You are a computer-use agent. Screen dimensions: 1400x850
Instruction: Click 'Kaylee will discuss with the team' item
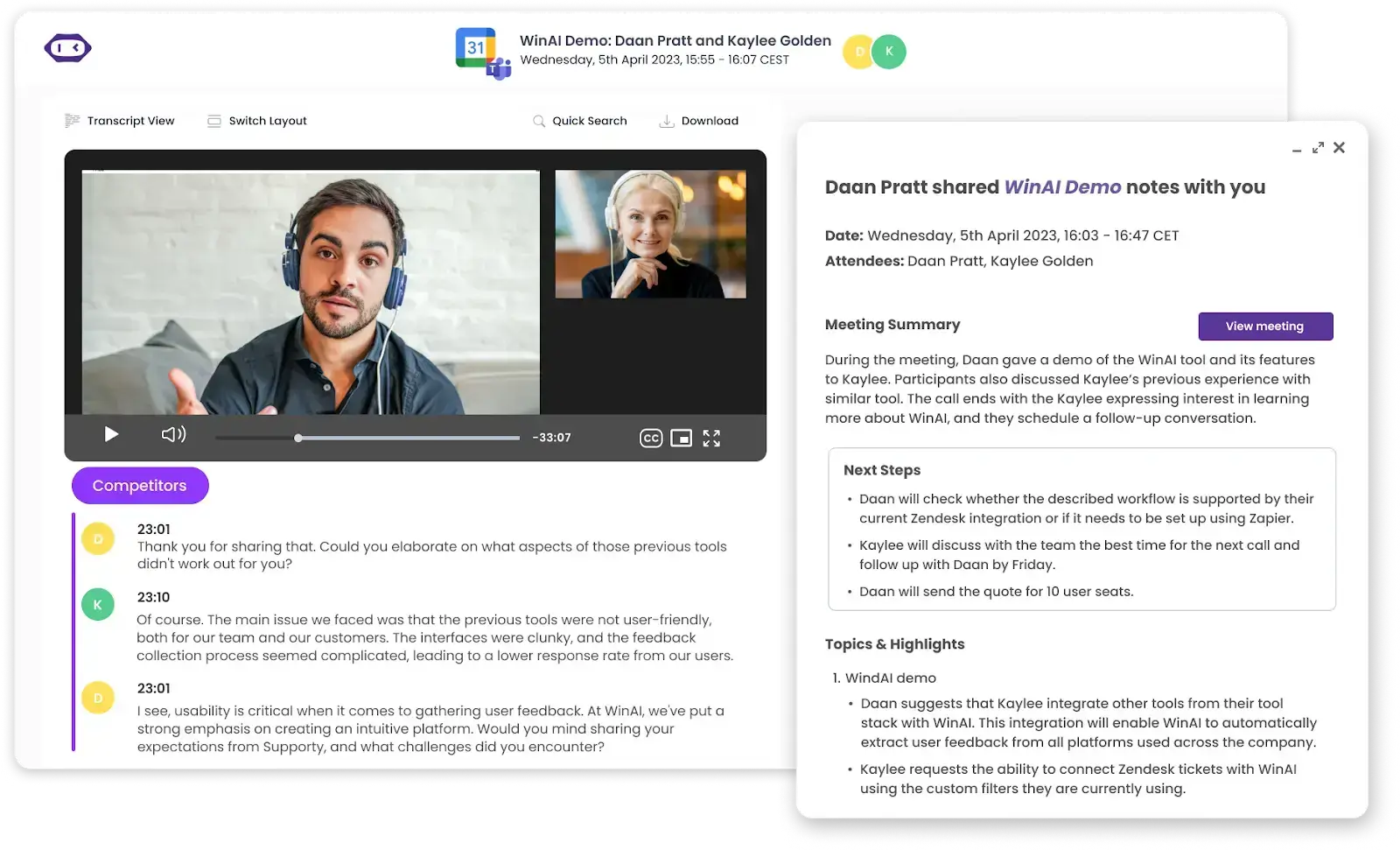coord(1079,555)
